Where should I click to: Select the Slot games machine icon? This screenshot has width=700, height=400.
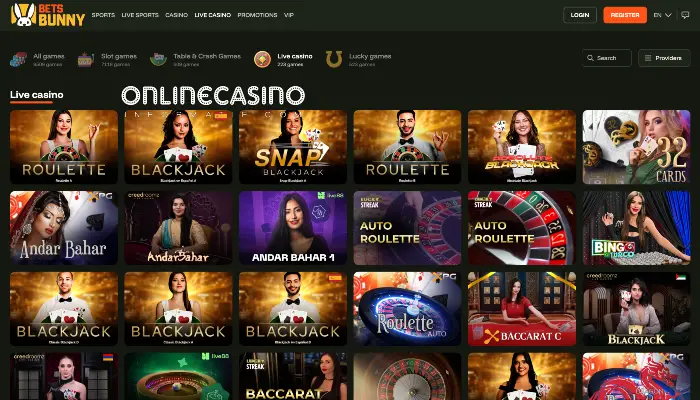86,59
